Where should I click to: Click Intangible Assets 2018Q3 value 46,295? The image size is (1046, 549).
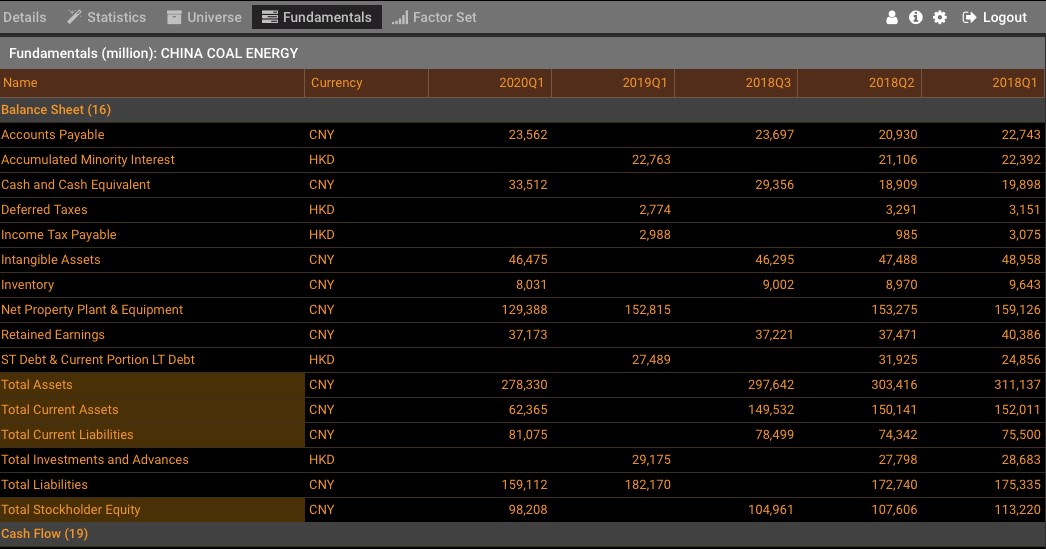[x=774, y=259]
